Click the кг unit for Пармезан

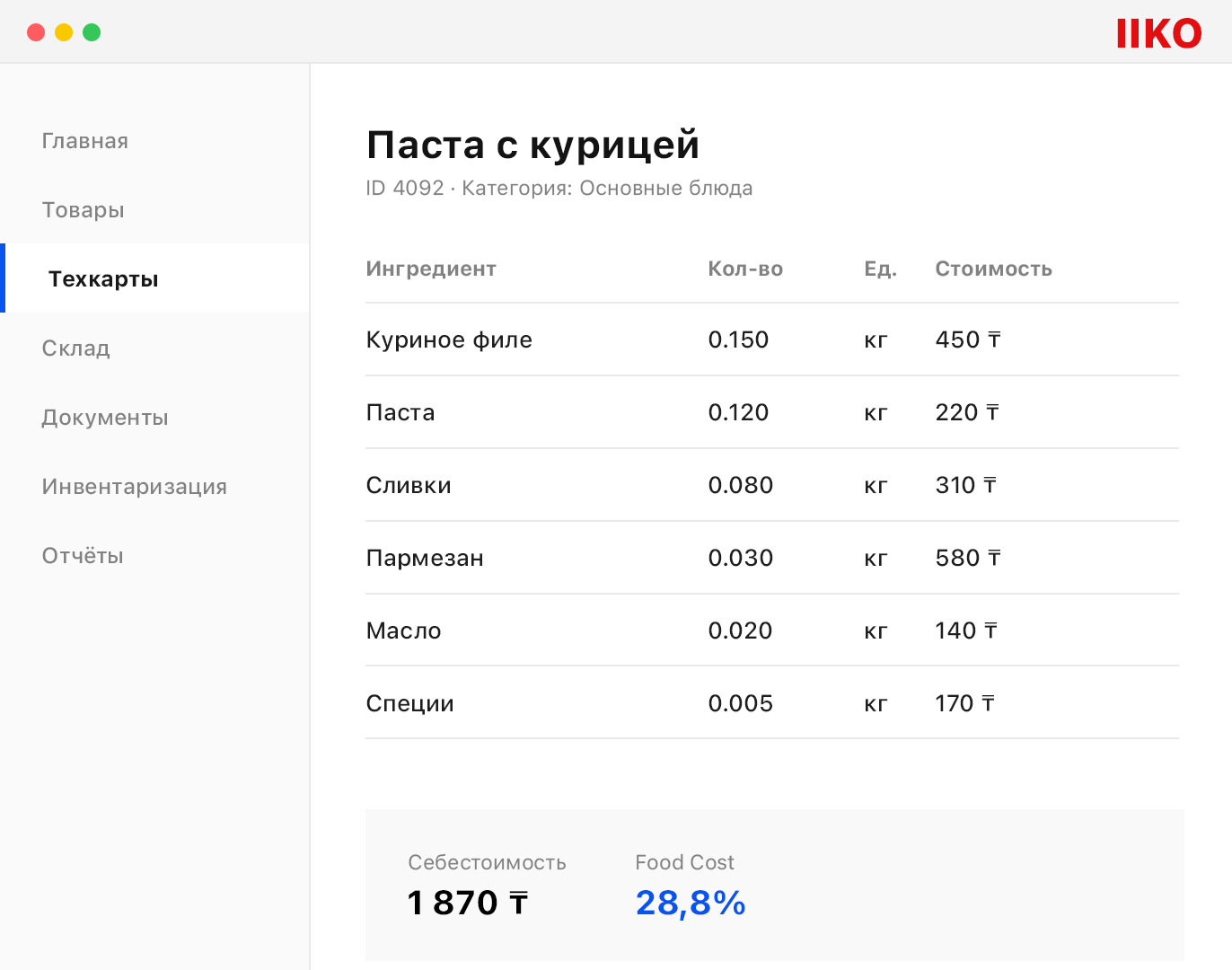coord(876,559)
